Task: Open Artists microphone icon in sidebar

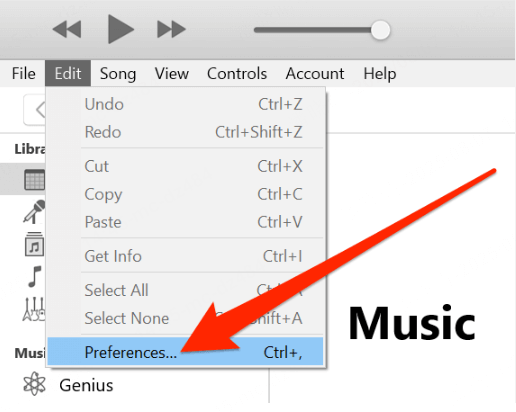Action: point(34,211)
